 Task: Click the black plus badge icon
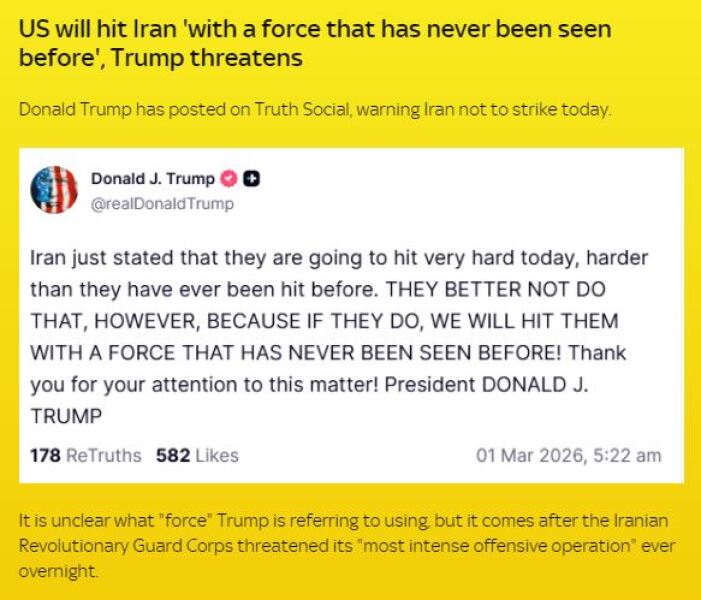coord(252,179)
